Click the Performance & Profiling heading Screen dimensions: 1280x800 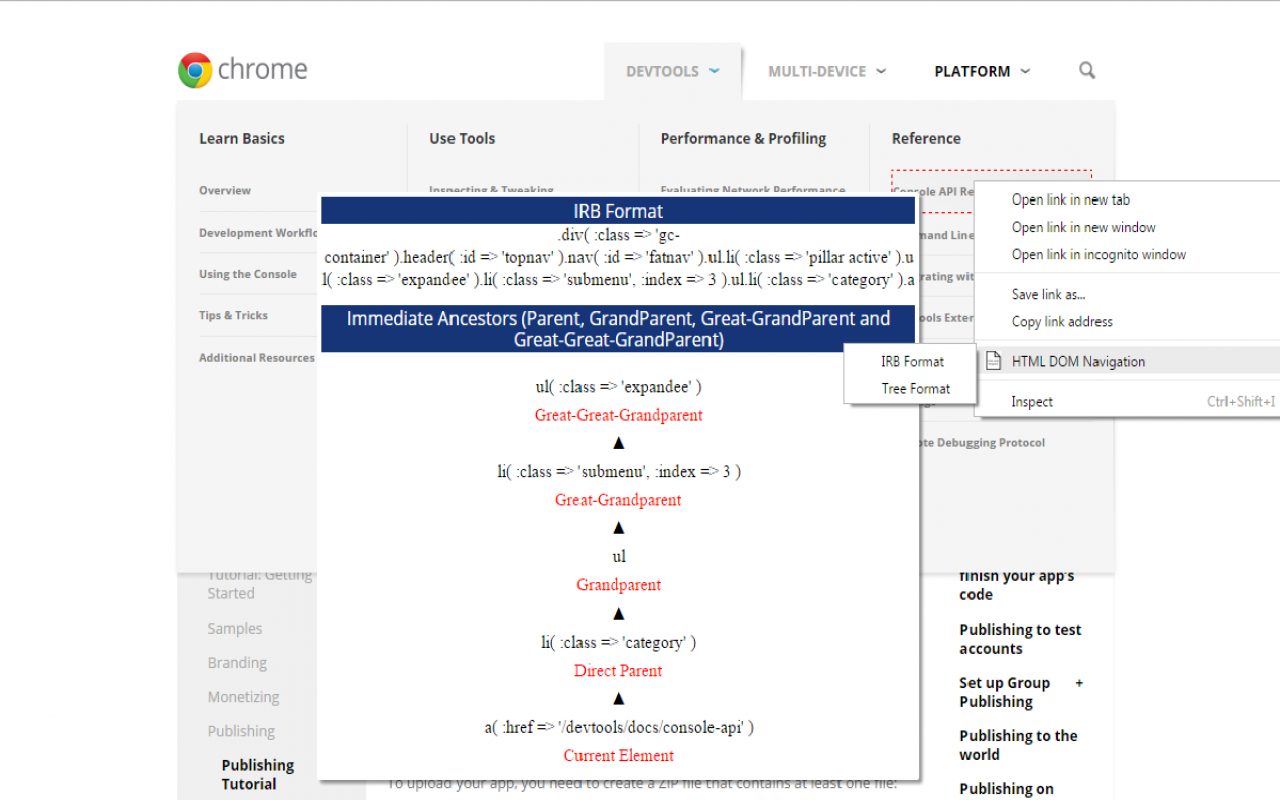(x=743, y=138)
